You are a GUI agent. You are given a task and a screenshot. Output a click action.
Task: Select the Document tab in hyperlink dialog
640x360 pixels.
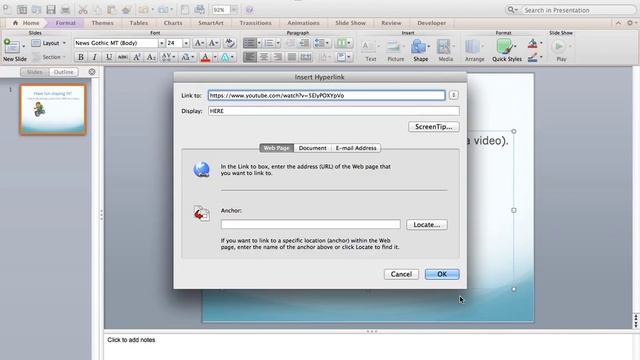pyautogui.click(x=312, y=148)
